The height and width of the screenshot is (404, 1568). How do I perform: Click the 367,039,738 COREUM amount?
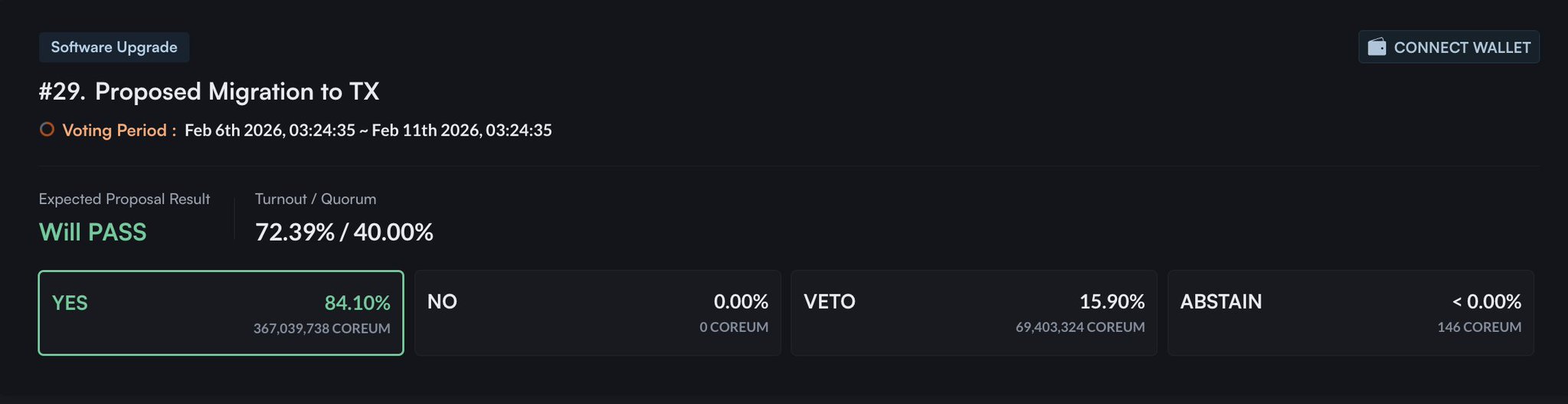tap(322, 328)
